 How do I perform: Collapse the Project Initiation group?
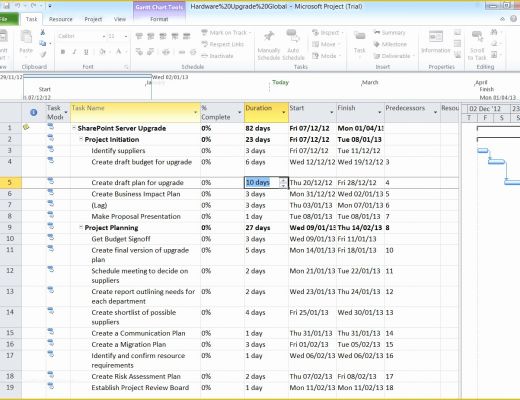tap(81, 139)
